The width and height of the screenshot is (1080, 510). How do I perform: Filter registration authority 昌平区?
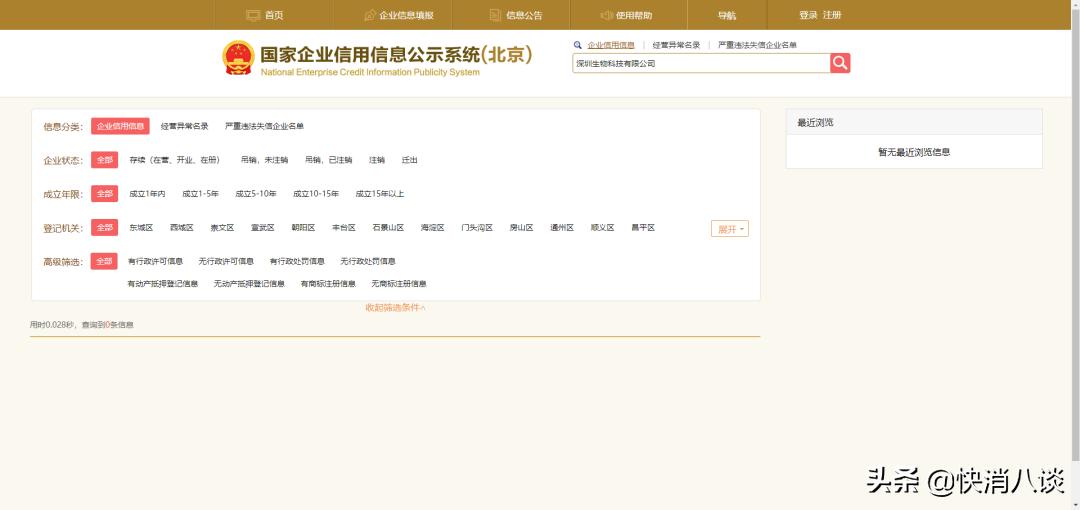click(643, 227)
